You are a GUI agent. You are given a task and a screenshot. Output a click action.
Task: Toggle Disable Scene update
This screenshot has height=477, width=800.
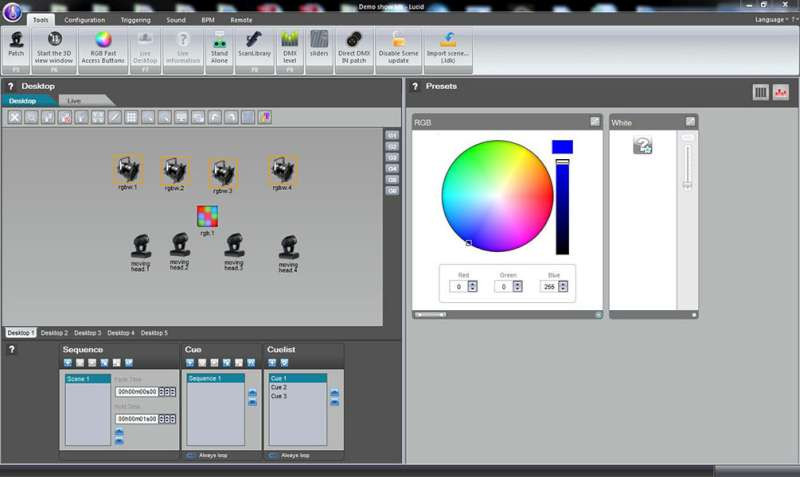click(399, 44)
